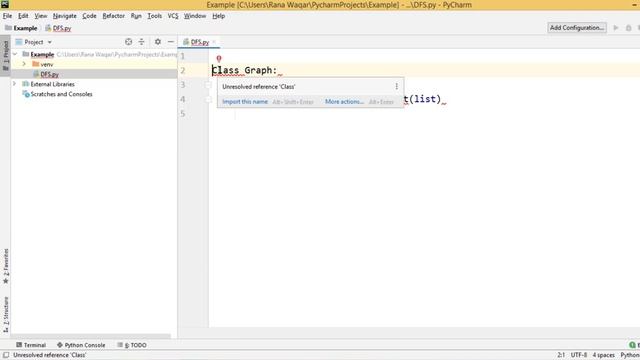Click DFS.py in the navigation breadcrumb

[x=58, y=28]
